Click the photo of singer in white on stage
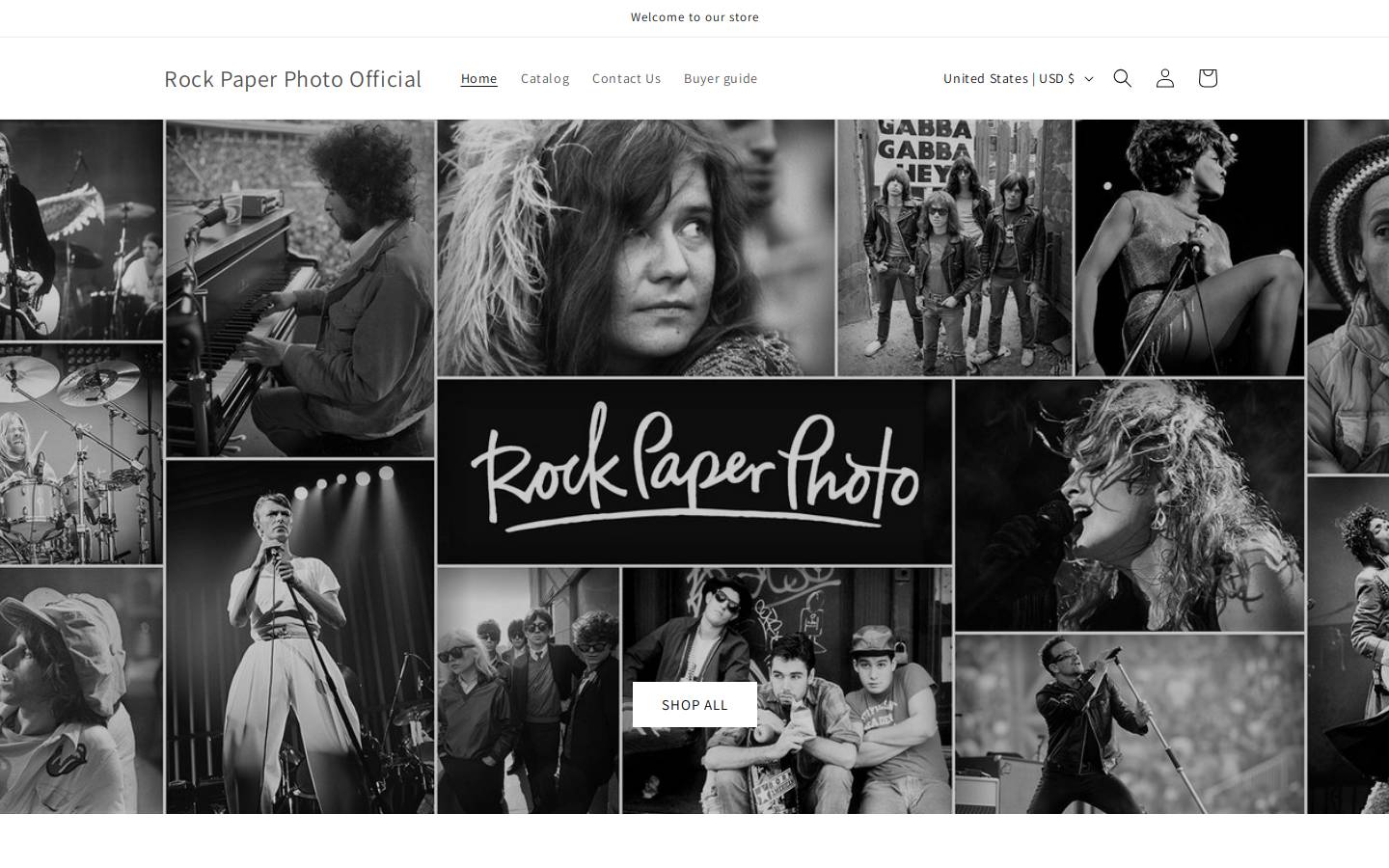This screenshot has height=868, width=1389. click(300, 637)
